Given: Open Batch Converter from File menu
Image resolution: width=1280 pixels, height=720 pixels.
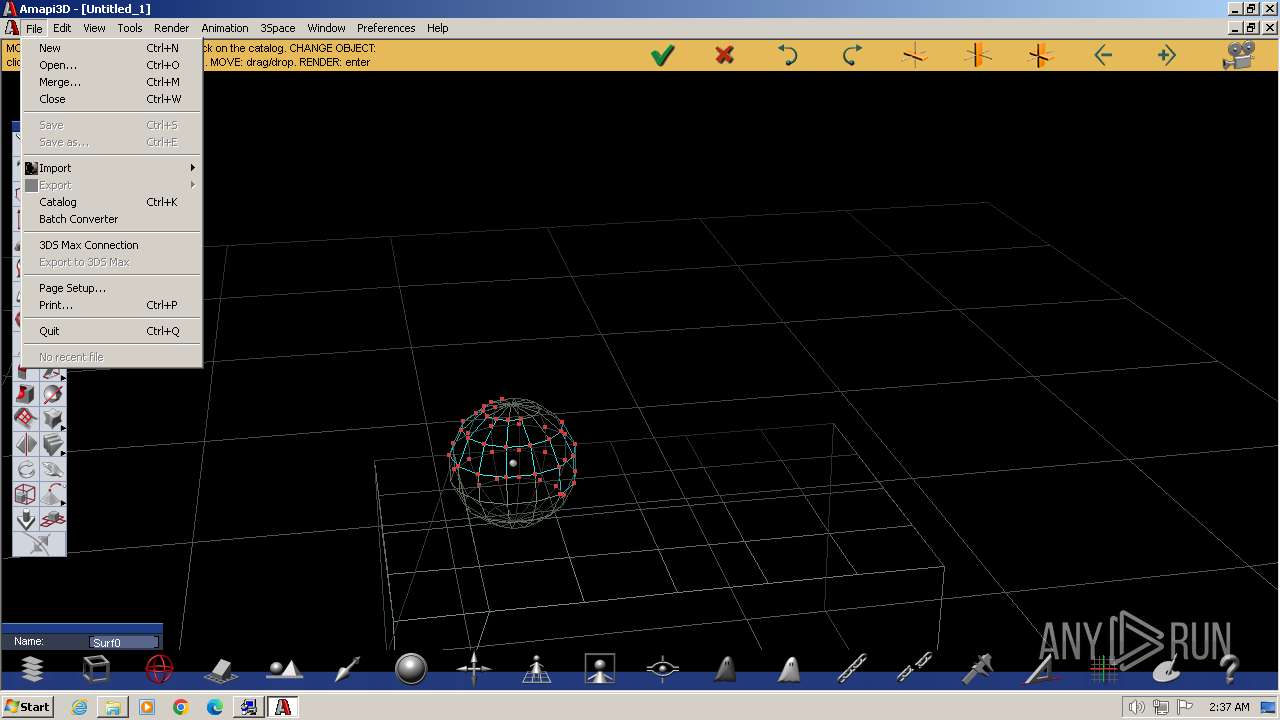Looking at the screenshot, I should click(x=112, y=219).
